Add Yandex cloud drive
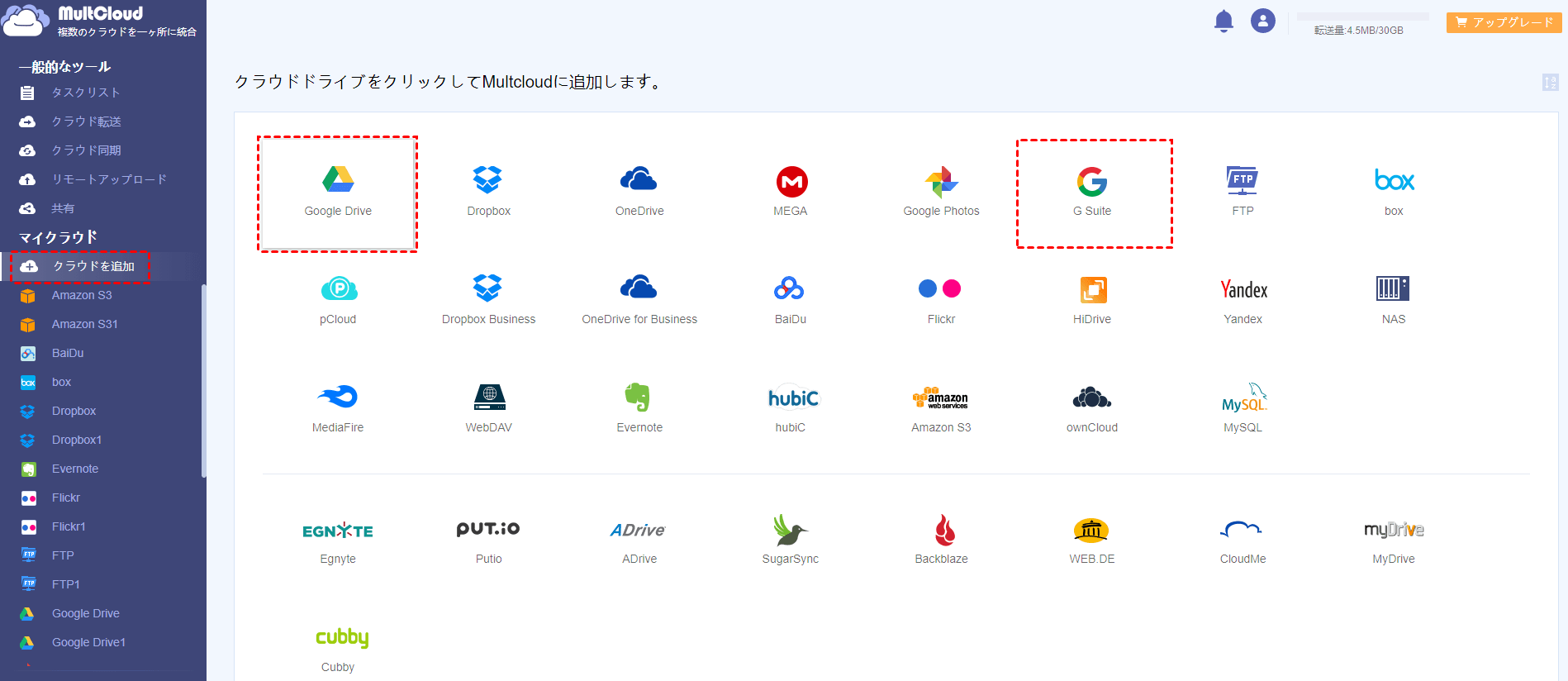The width and height of the screenshot is (1568, 681). (x=1243, y=302)
